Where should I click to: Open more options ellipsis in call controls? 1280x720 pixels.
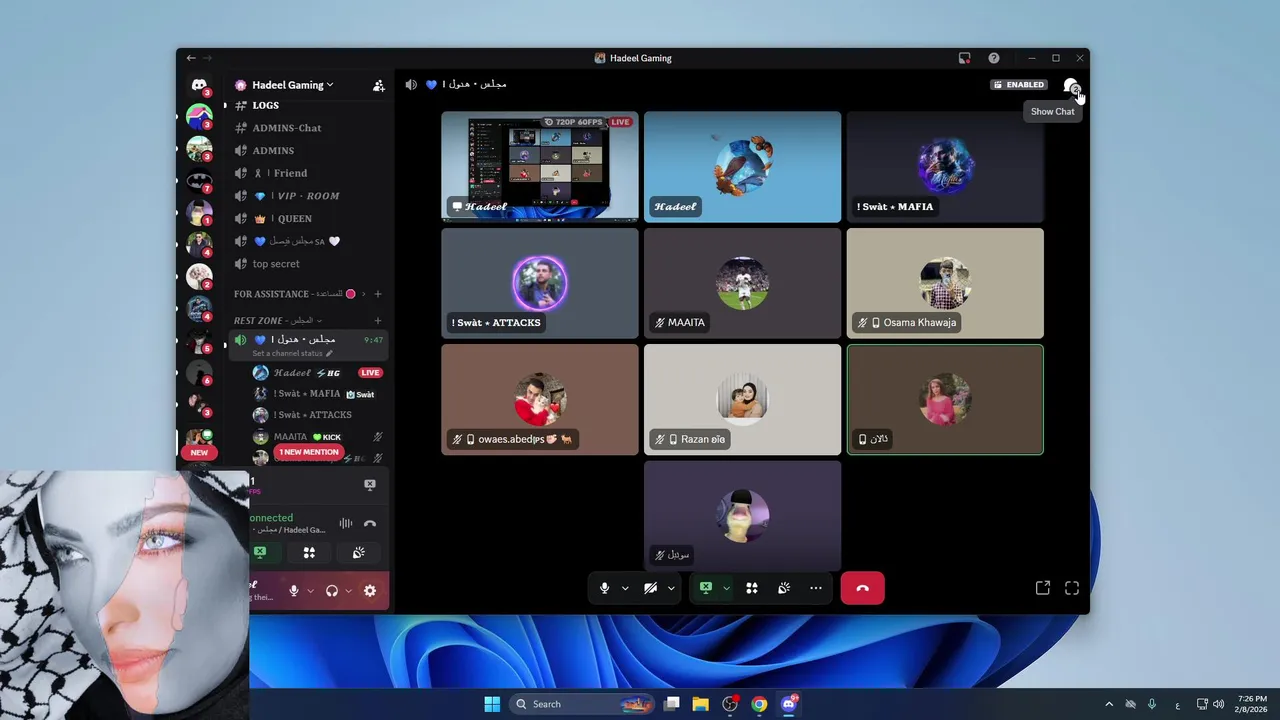click(816, 588)
